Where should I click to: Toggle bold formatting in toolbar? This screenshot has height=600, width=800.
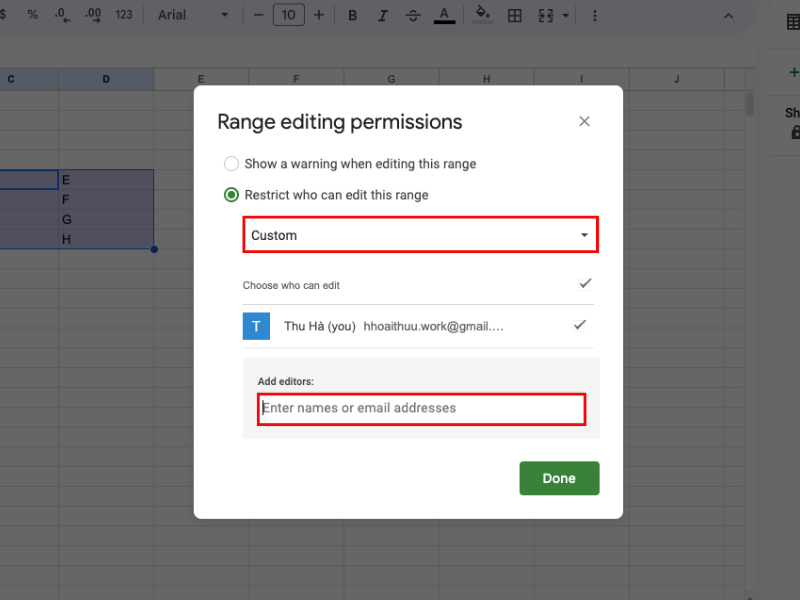pyautogui.click(x=352, y=16)
